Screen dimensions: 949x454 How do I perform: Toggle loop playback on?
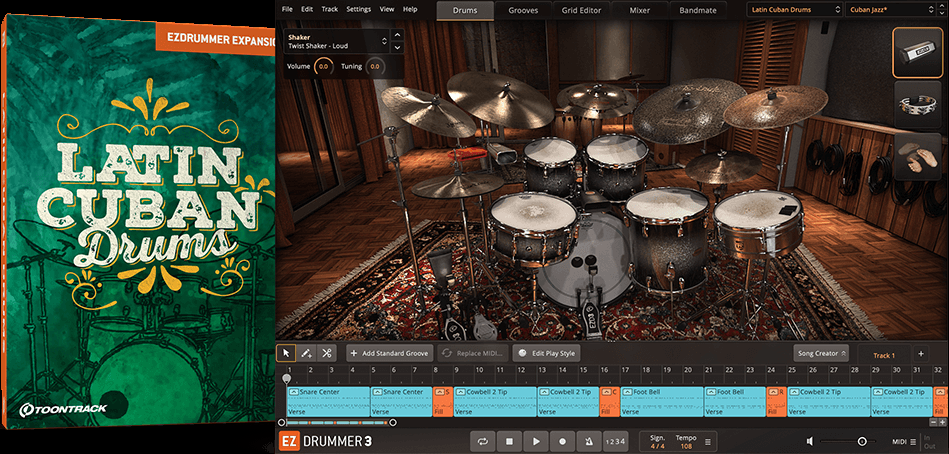[x=482, y=442]
